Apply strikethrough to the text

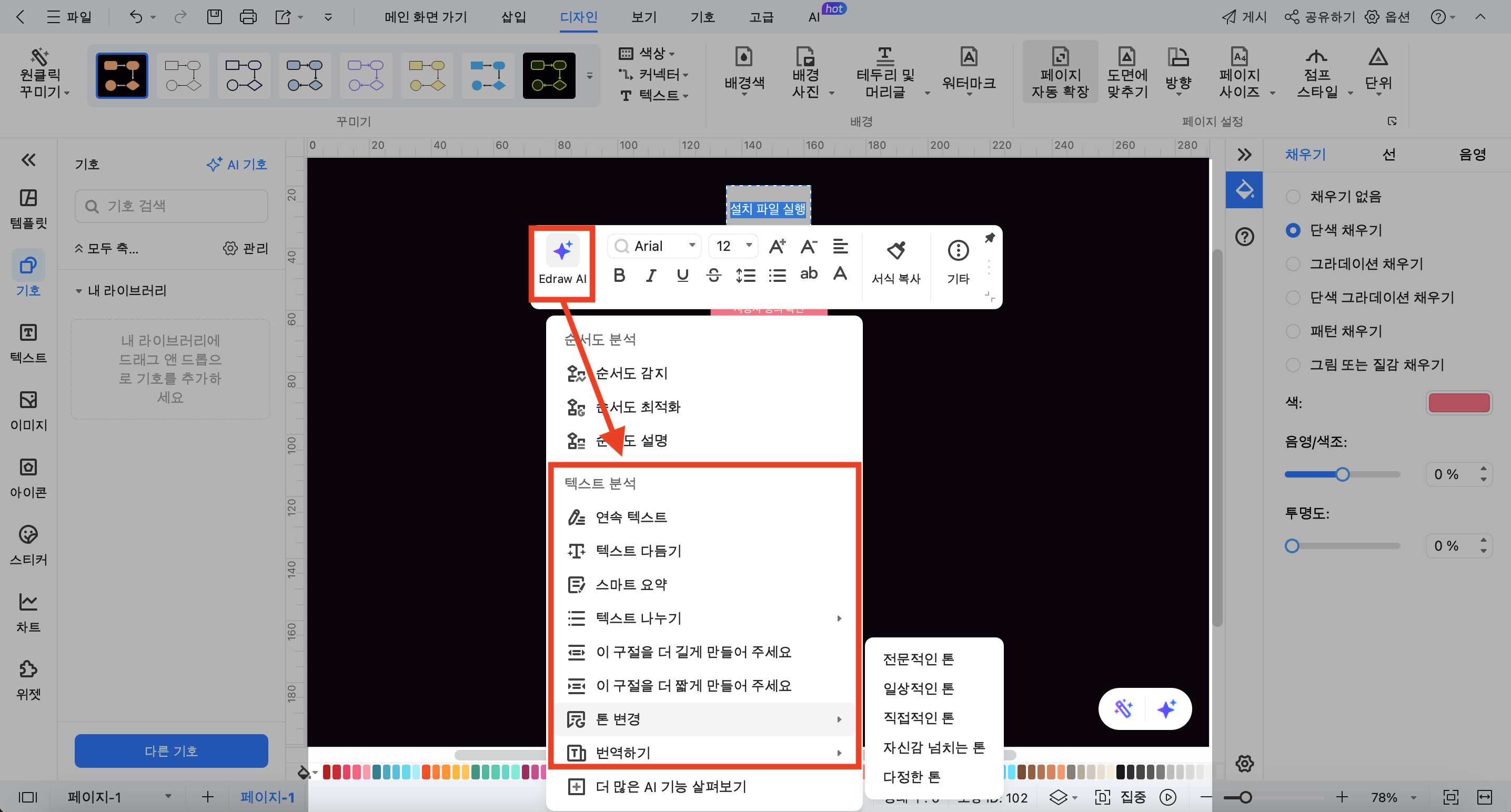coord(713,275)
